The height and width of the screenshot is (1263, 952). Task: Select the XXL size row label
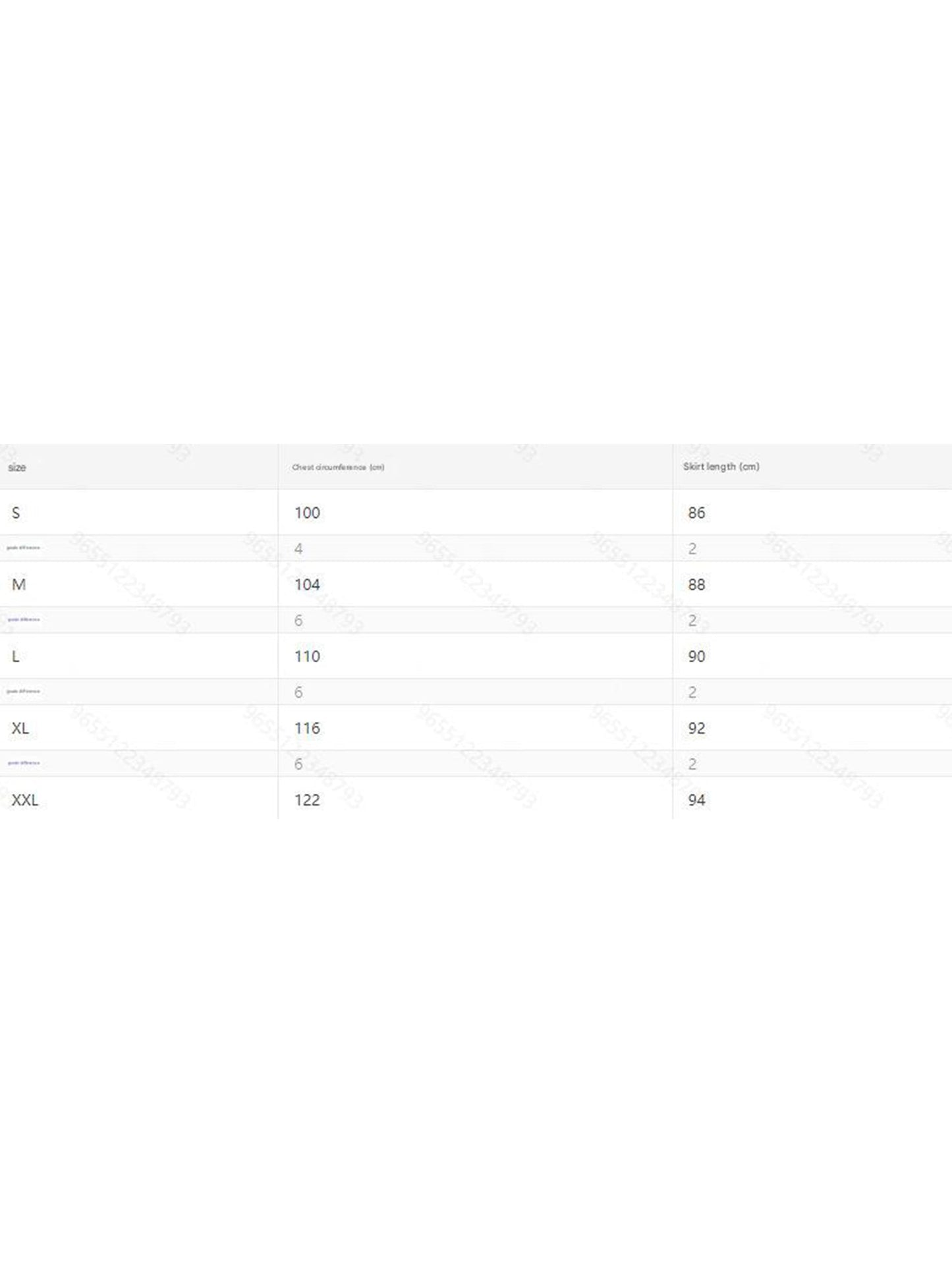[25, 800]
